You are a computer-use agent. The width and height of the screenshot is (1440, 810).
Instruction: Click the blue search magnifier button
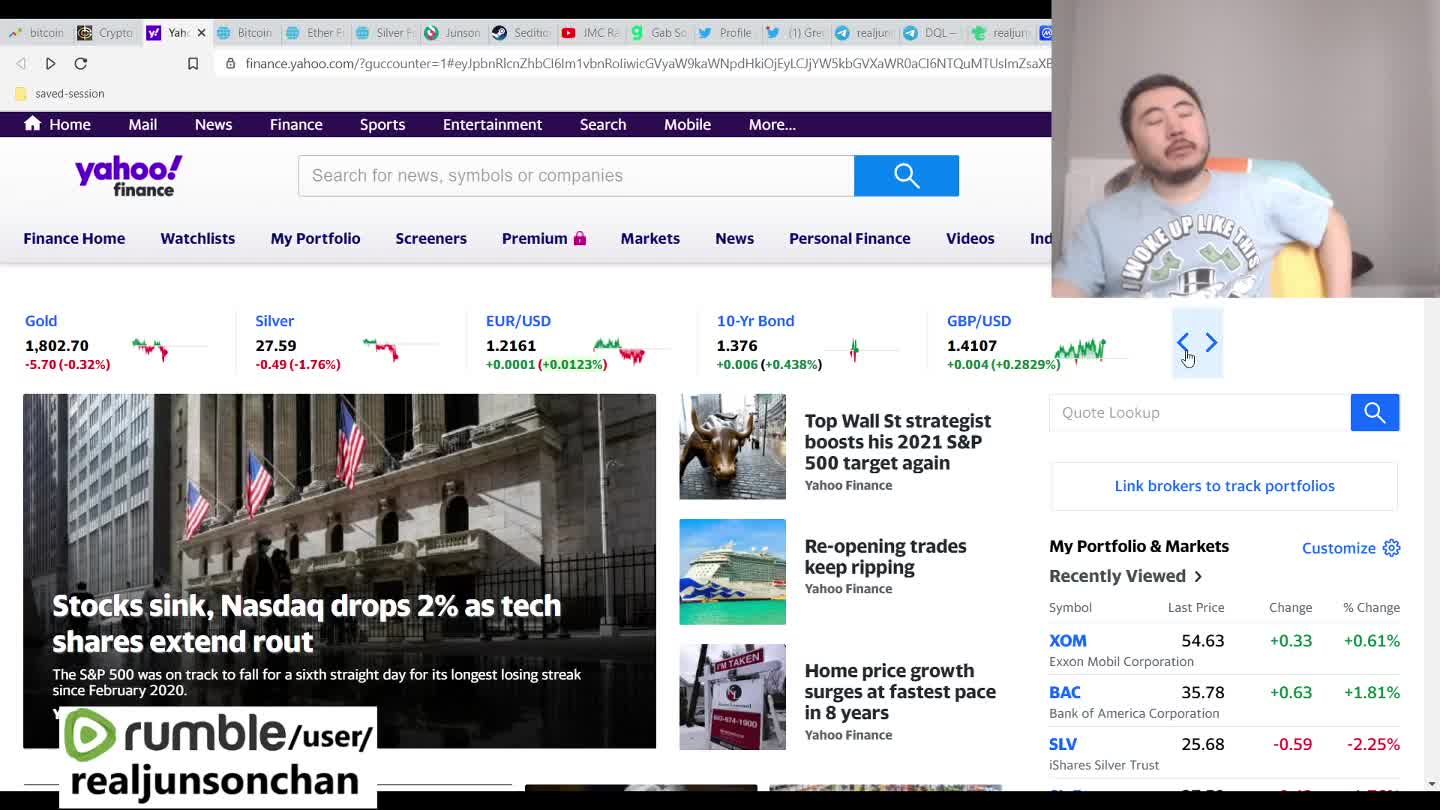point(906,175)
